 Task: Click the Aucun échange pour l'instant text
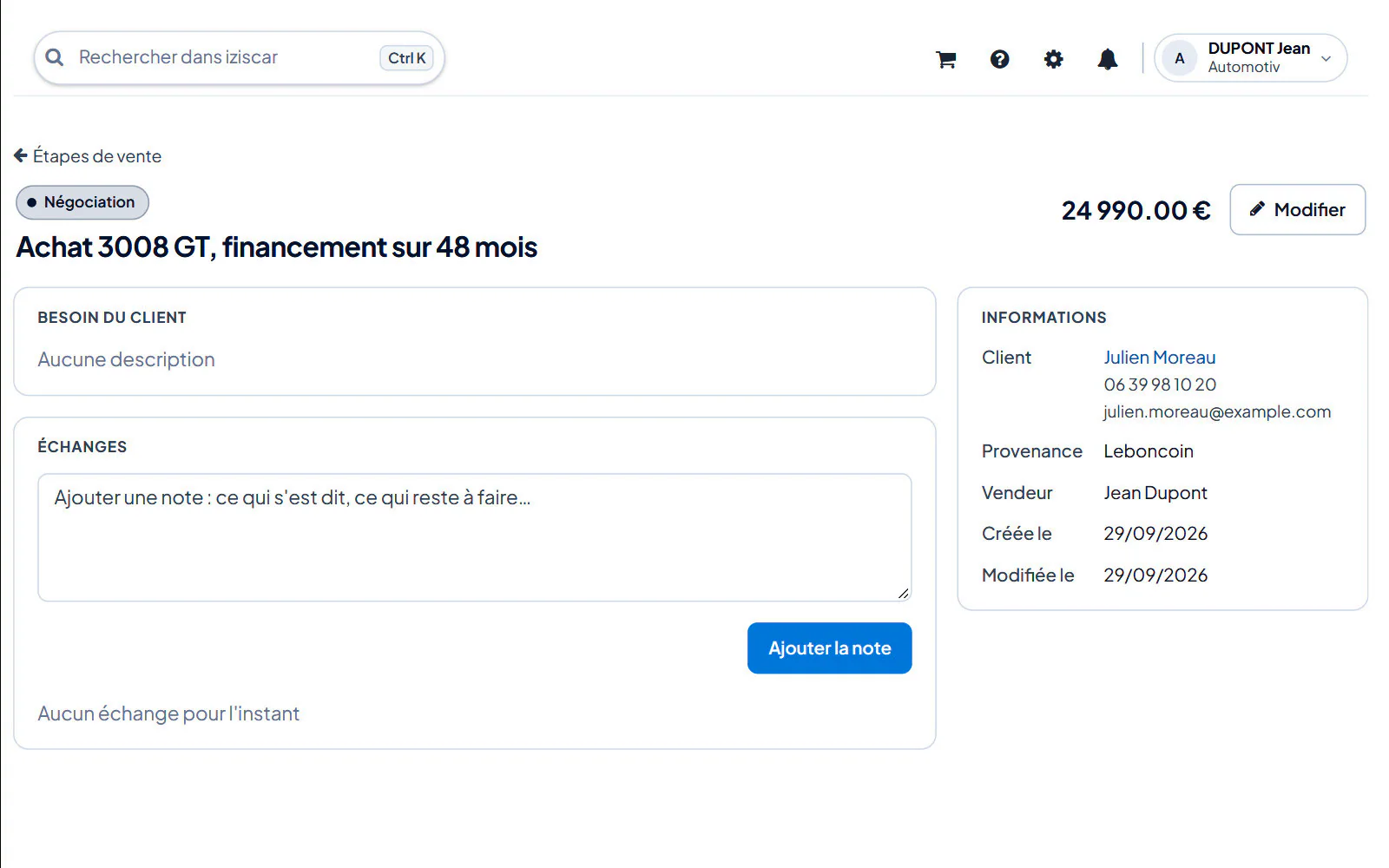pos(168,713)
